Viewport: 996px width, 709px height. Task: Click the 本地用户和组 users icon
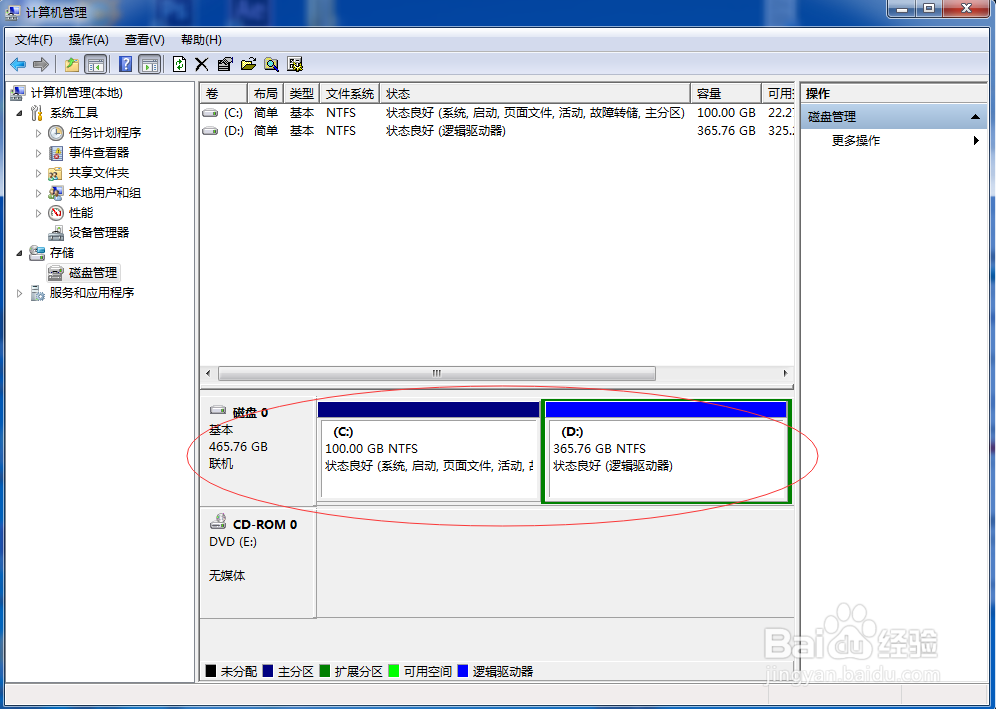coord(56,192)
